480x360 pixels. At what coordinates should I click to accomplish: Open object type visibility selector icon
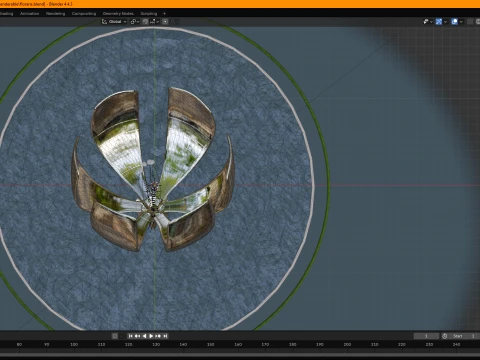[x=428, y=22]
